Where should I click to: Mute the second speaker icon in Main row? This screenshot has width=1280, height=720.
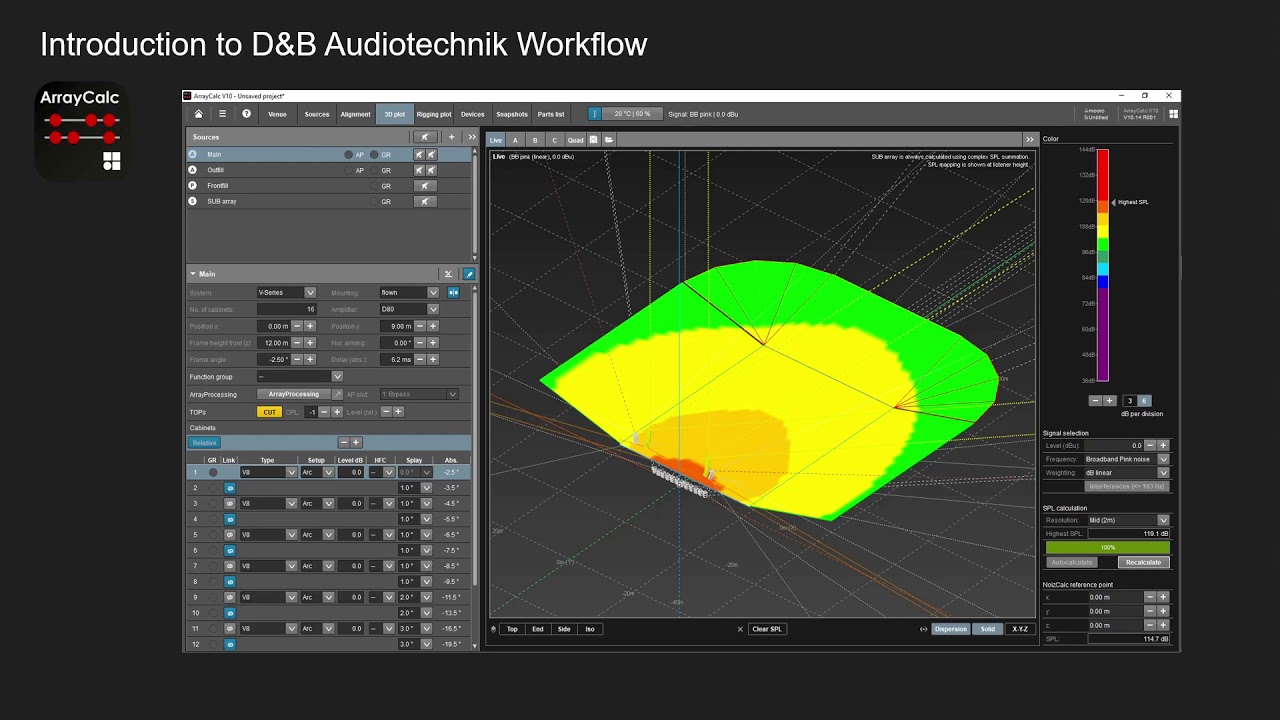pyautogui.click(x=432, y=155)
